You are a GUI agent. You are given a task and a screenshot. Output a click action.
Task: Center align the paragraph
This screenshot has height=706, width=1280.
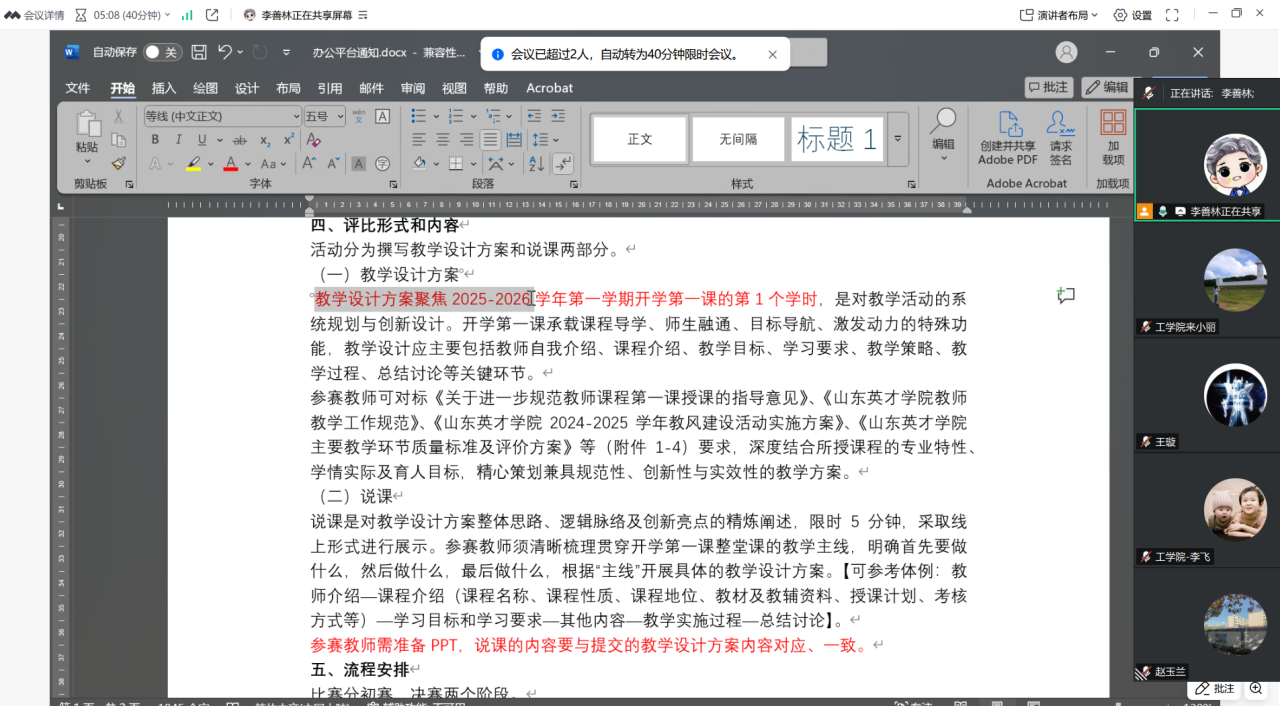(441, 140)
